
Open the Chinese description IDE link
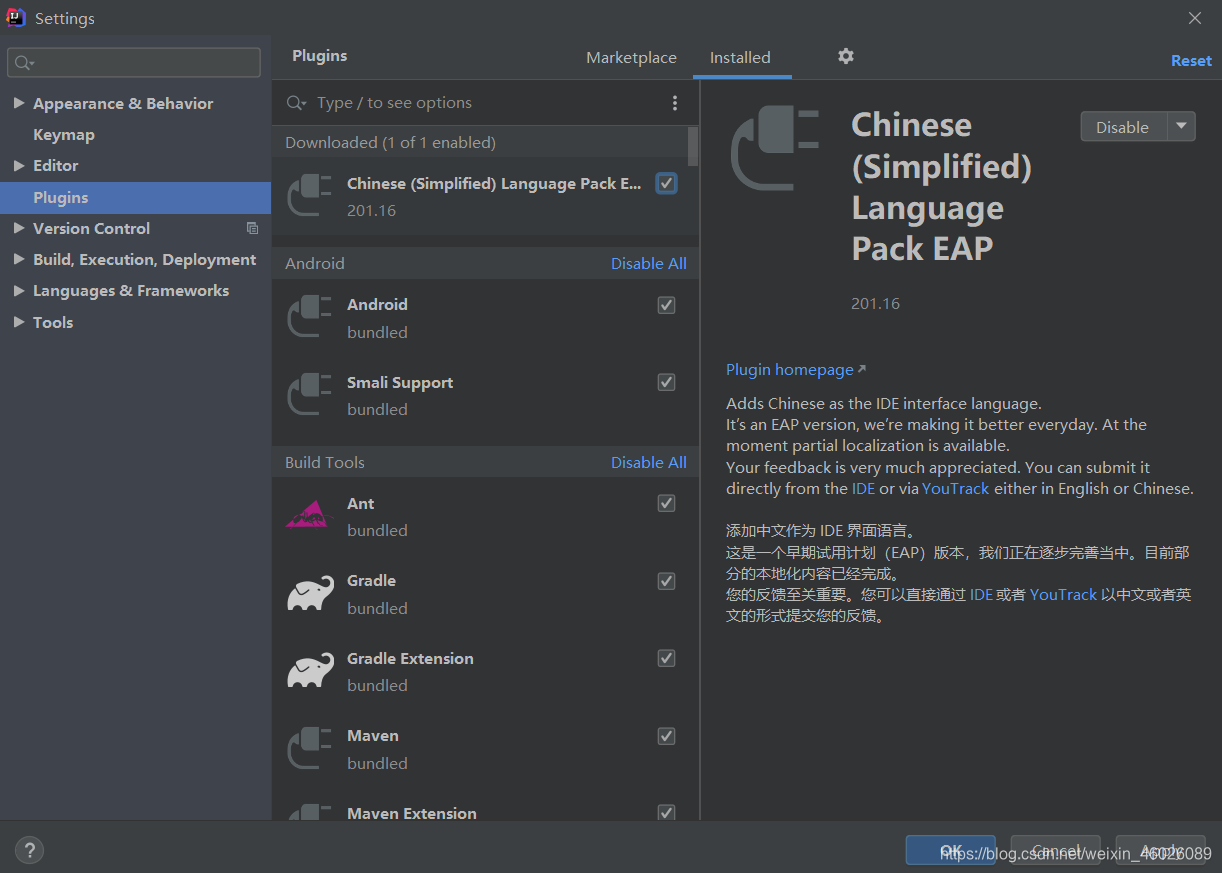pyautogui.click(x=981, y=594)
